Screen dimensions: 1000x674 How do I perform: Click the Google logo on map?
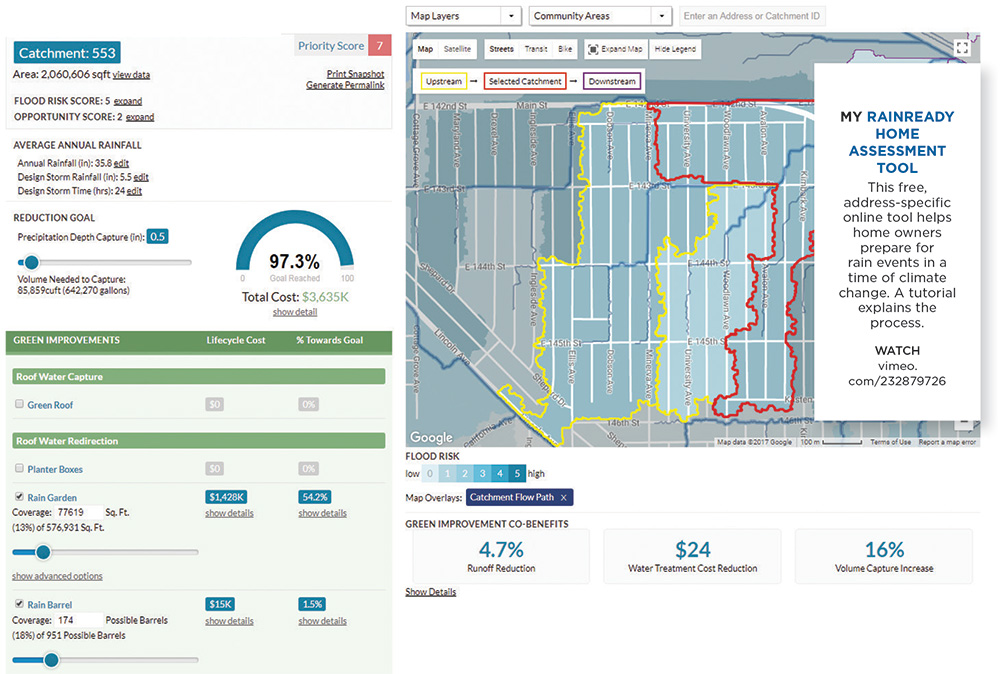pyautogui.click(x=431, y=438)
